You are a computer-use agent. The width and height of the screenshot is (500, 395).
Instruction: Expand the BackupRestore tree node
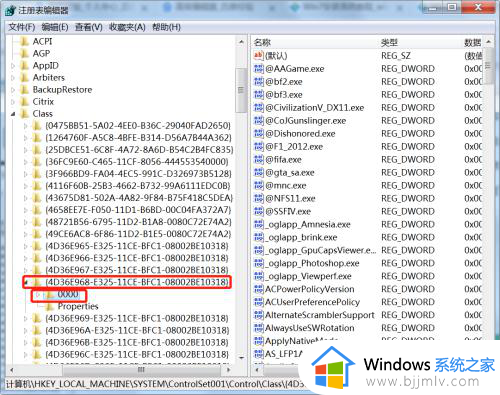(x=13, y=90)
